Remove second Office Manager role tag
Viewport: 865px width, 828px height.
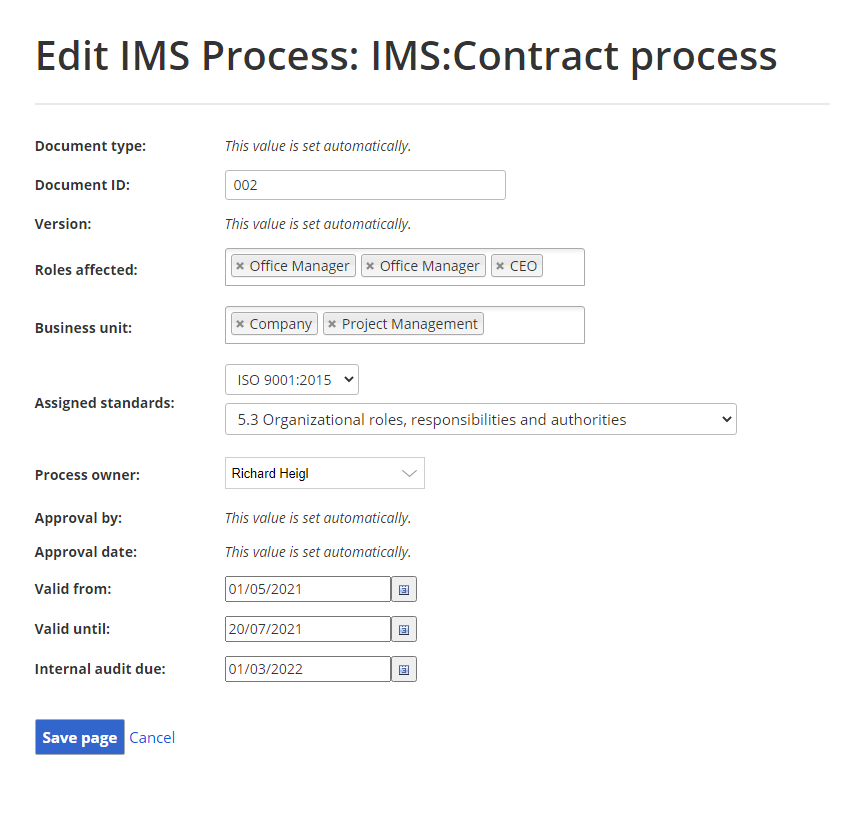pos(370,266)
